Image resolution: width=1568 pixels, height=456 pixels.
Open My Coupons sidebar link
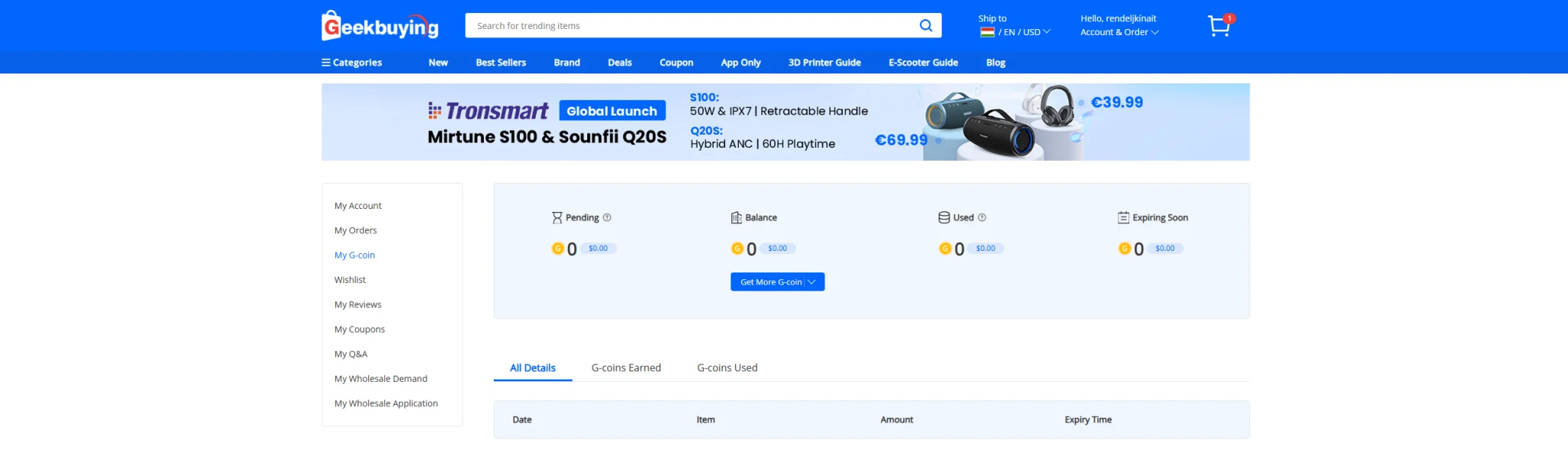click(359, 329)
